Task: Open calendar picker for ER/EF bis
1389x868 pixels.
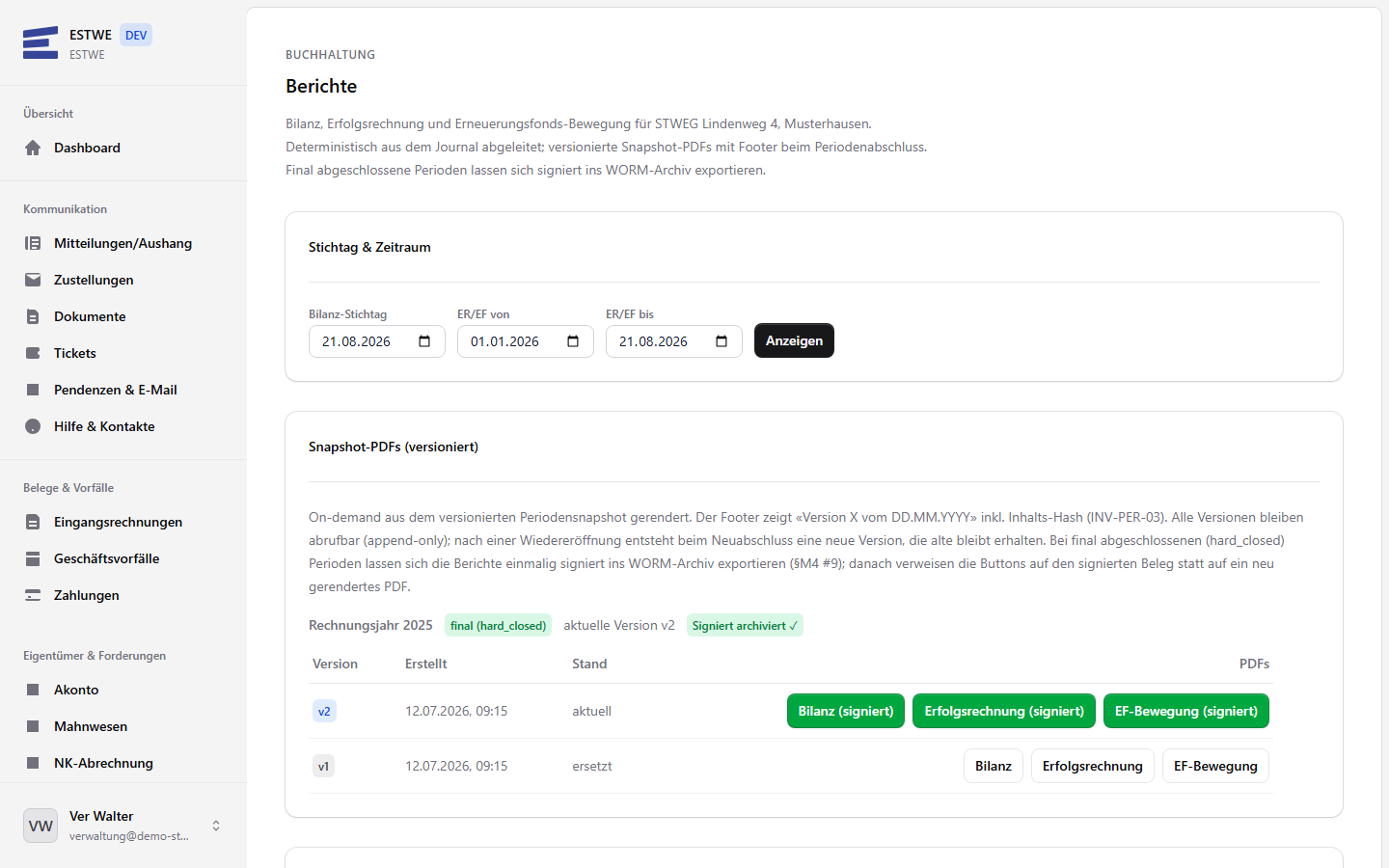Action: click(x=722, y=341)
